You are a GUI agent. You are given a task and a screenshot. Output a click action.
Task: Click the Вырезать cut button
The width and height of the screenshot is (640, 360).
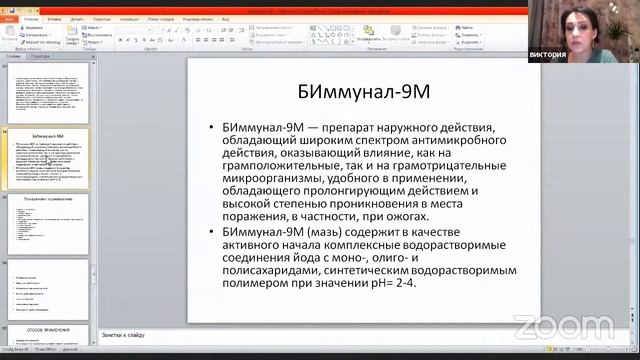click(x=31, y=28)
